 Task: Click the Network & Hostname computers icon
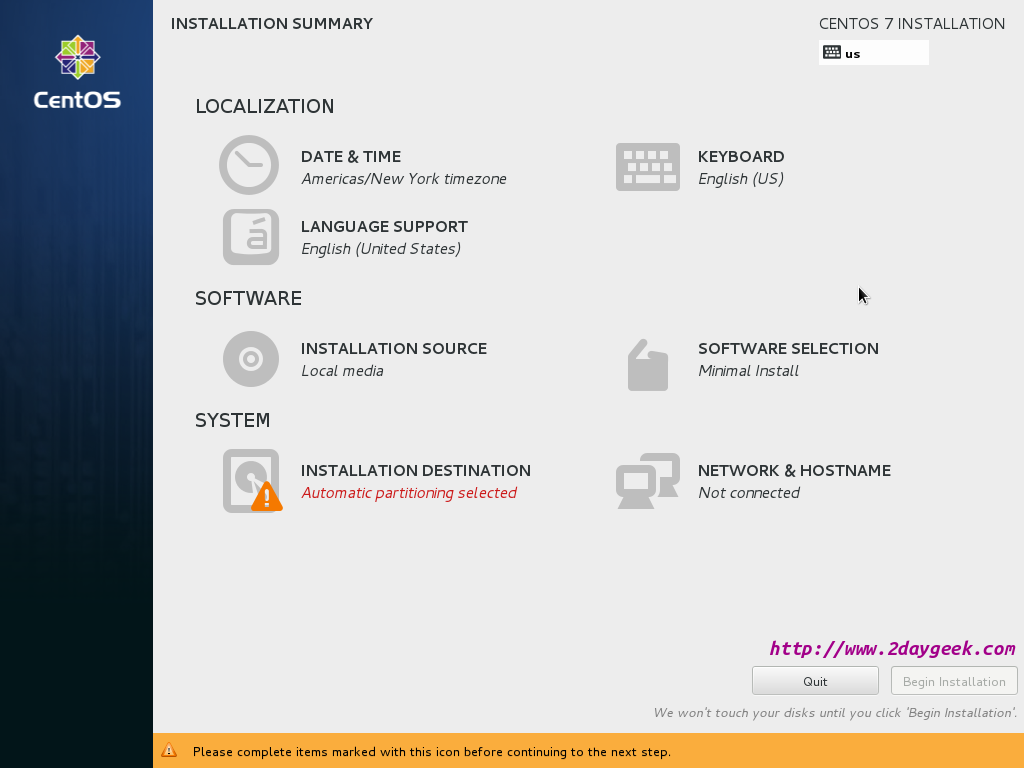tap(648, 481)
